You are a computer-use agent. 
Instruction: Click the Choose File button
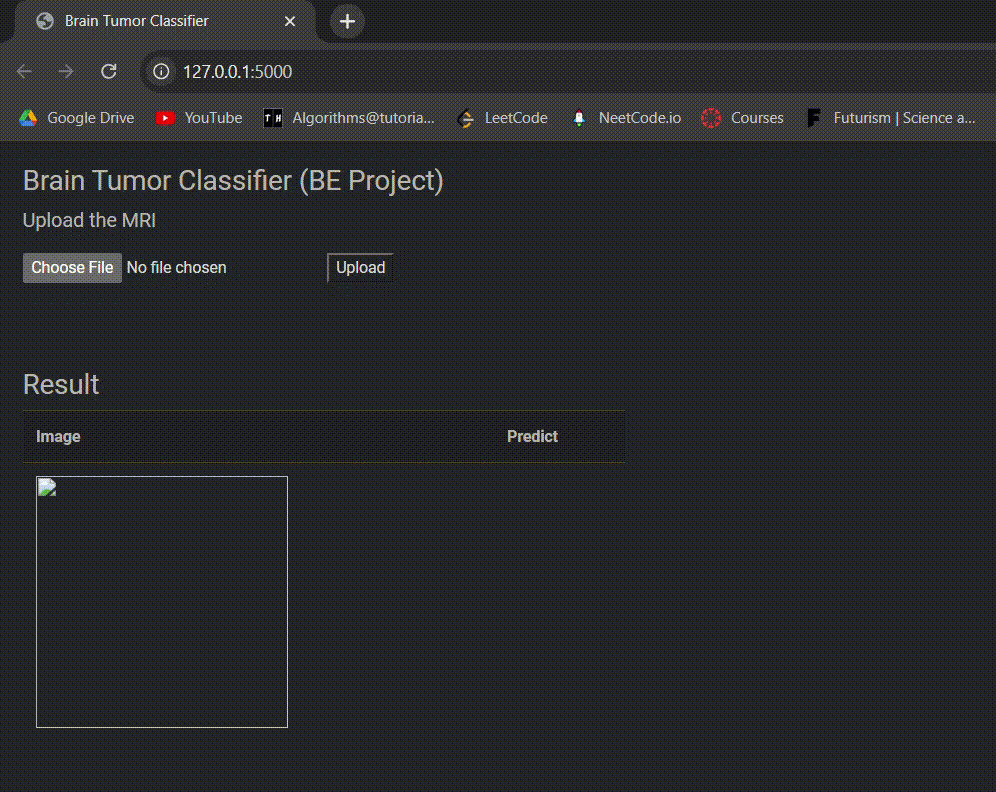72,268
